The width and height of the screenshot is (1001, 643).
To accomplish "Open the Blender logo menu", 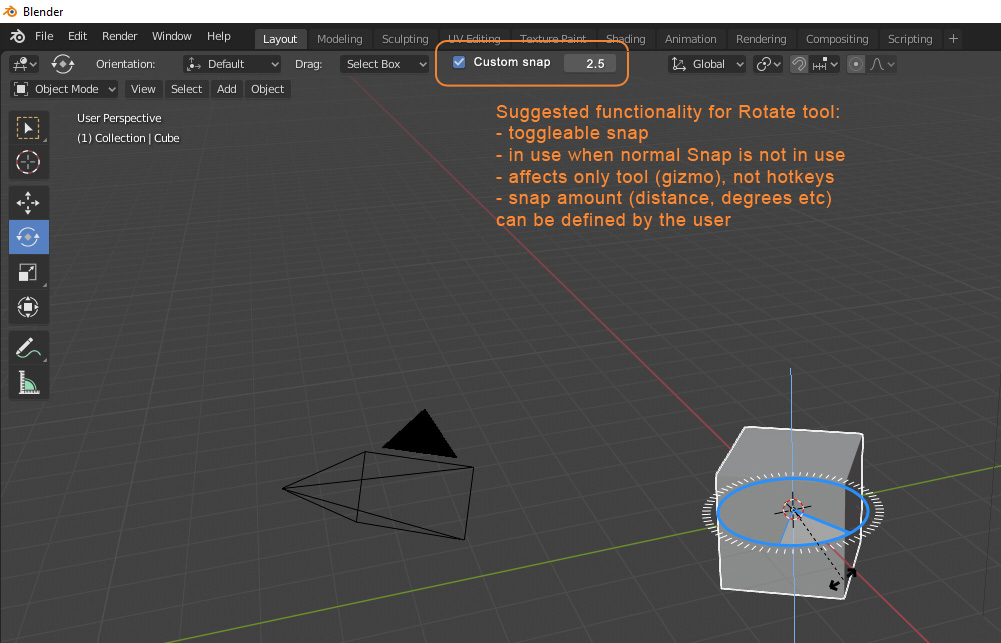I will click(x=18, y=36).
